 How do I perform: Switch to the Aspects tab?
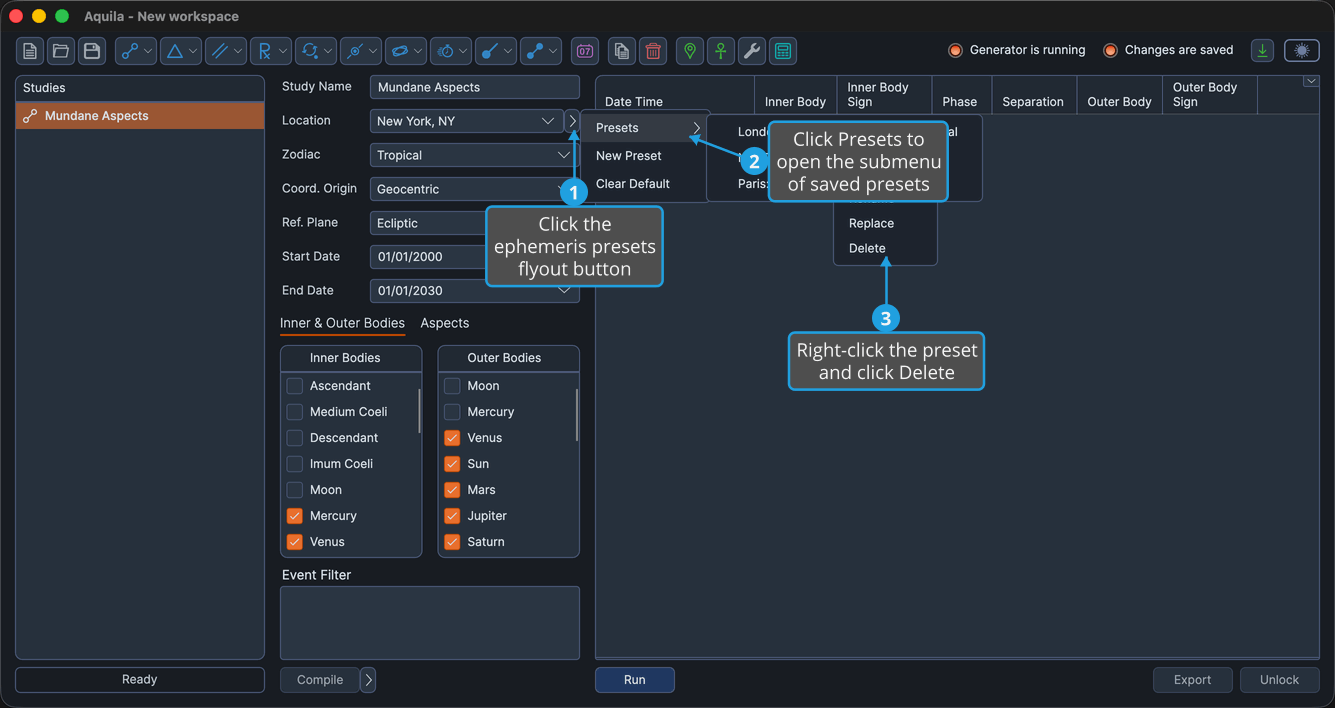(445, 323)
